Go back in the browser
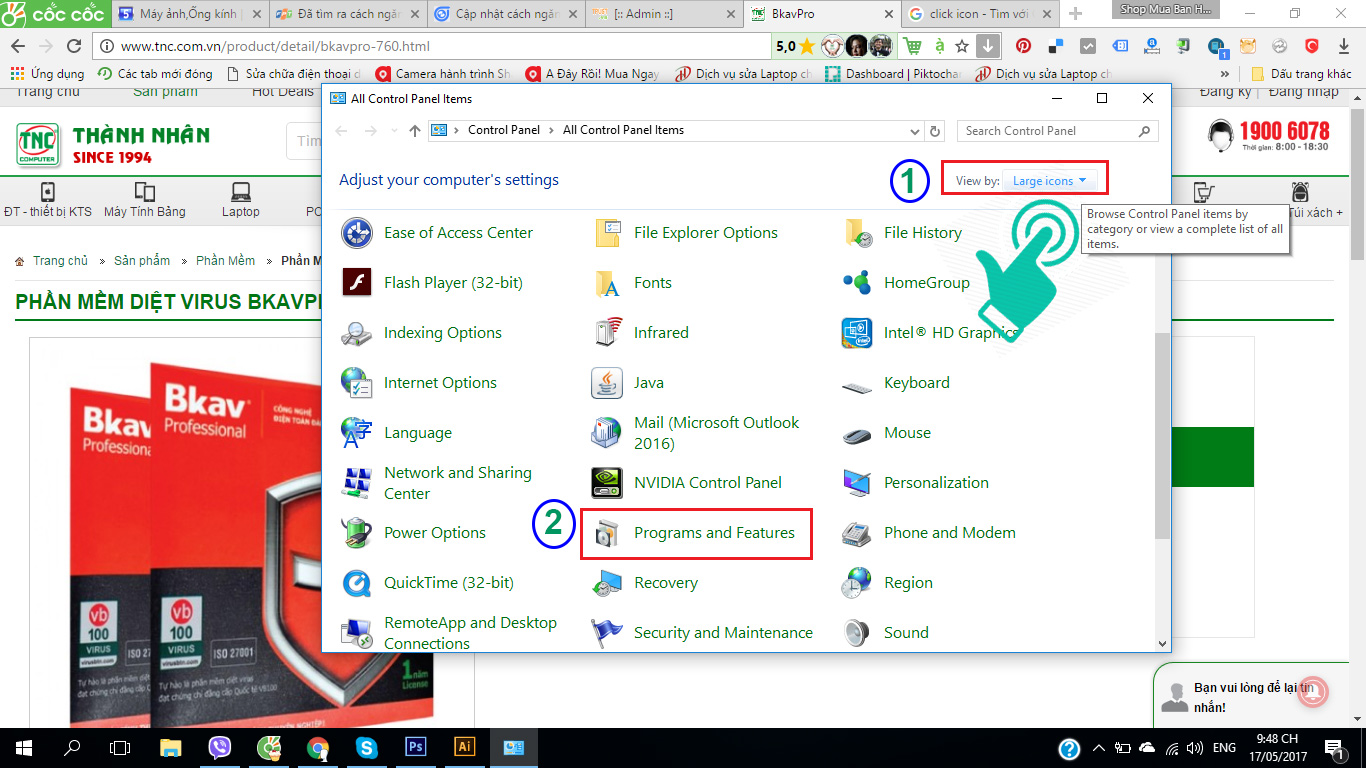This screenshot has width=1366, height=768. click(17, 46)
